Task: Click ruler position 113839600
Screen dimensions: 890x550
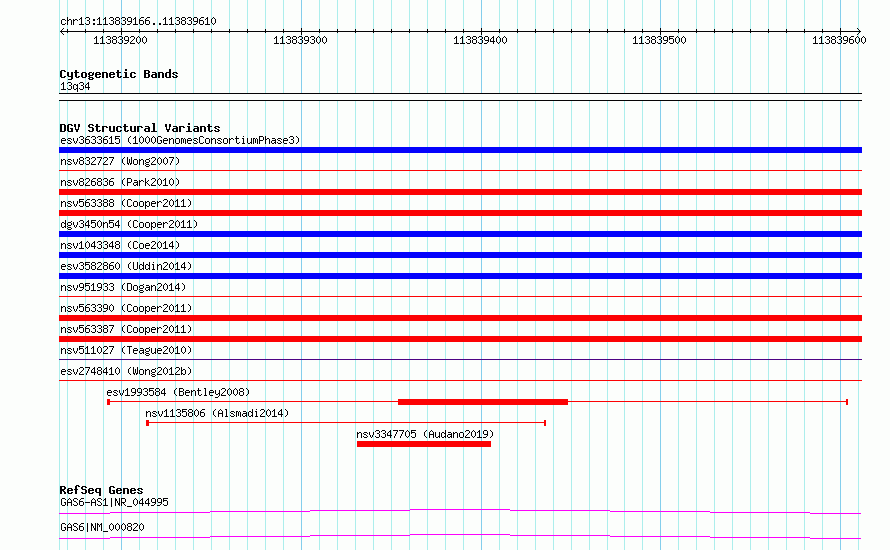Action: (839, 40)
